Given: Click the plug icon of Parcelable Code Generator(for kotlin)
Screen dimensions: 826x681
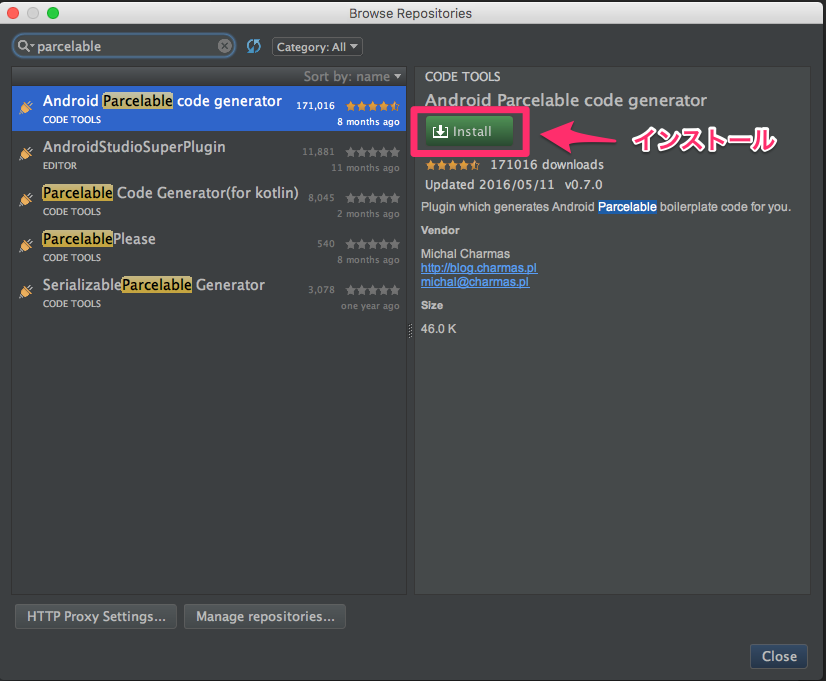Looking at the screenshot, I should coord(26,200).
